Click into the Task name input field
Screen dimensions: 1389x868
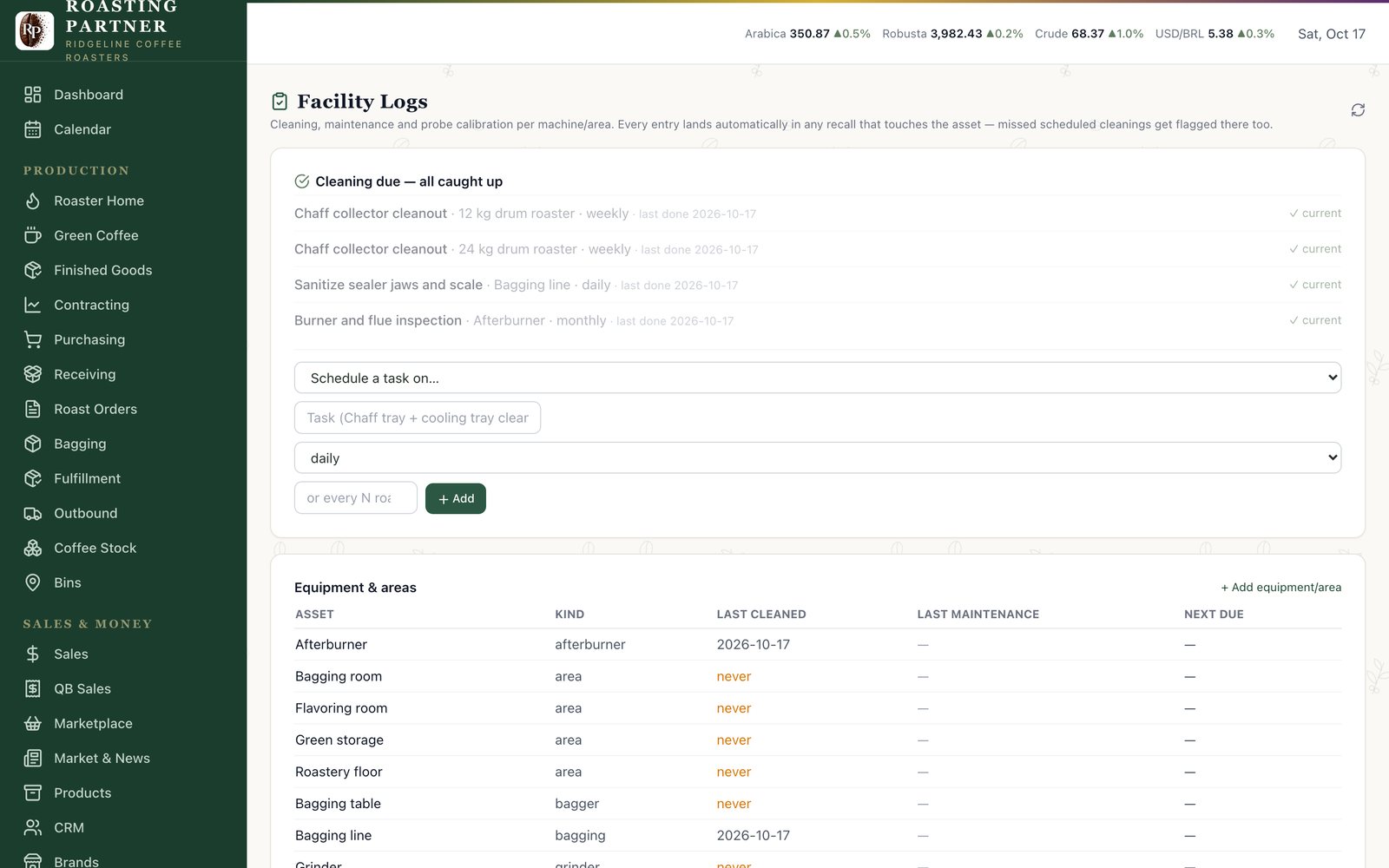[x=418, y=418]
